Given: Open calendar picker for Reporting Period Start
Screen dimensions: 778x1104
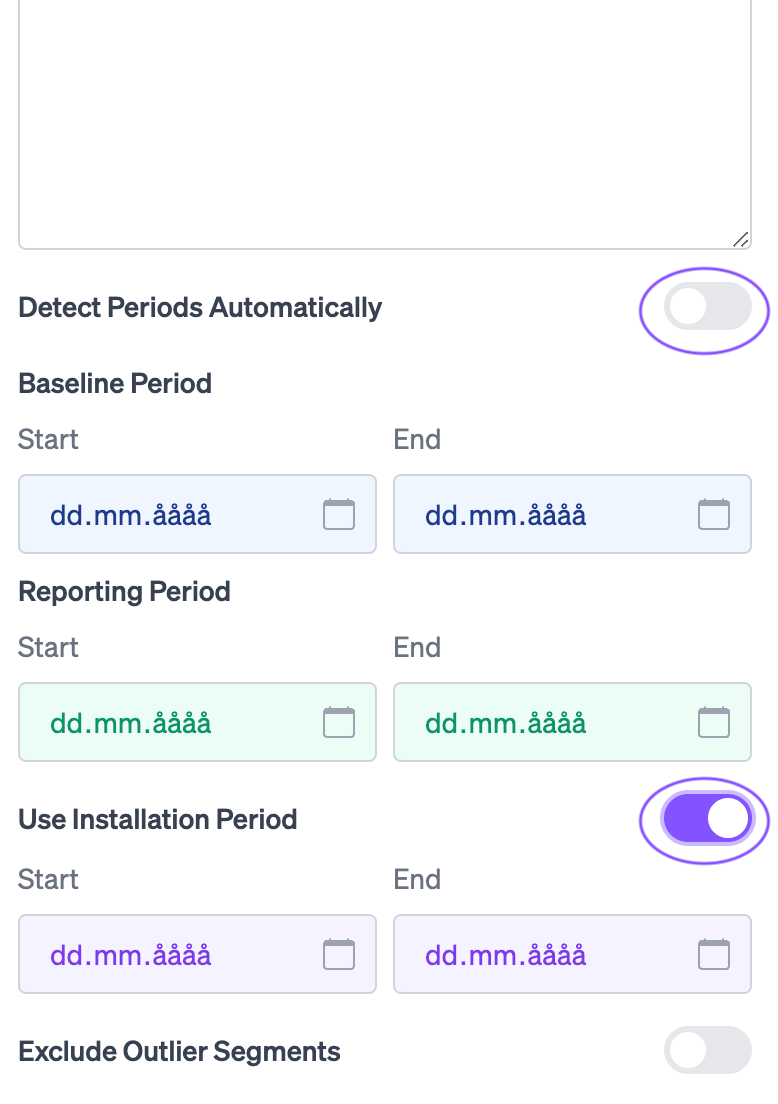Looking at the screenshot, I should point(339,722).
